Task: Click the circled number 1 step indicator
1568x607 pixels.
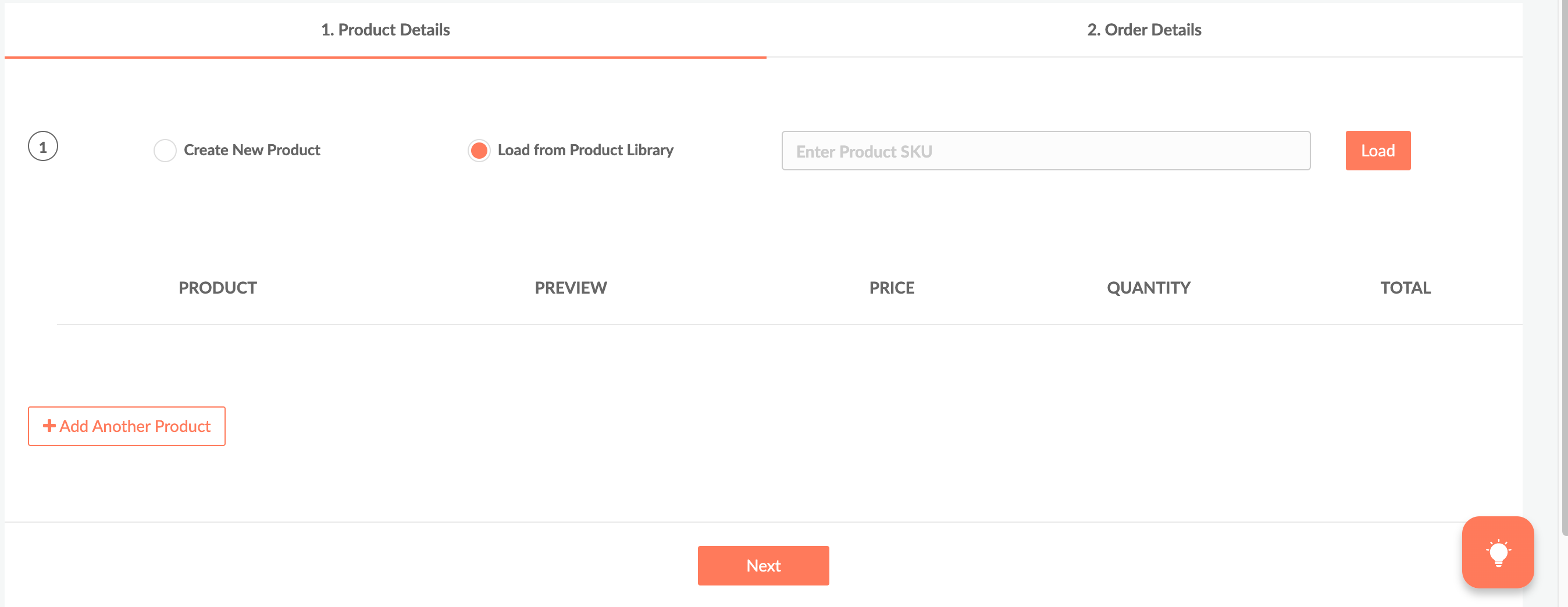Action: (x=42, y=147)
